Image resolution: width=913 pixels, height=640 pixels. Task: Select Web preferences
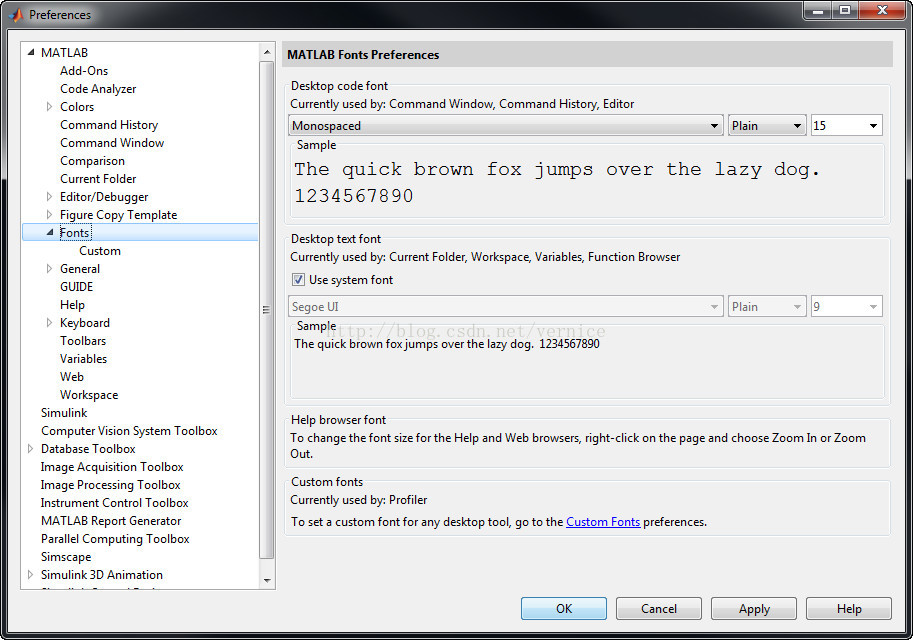[x=72, y=377]
